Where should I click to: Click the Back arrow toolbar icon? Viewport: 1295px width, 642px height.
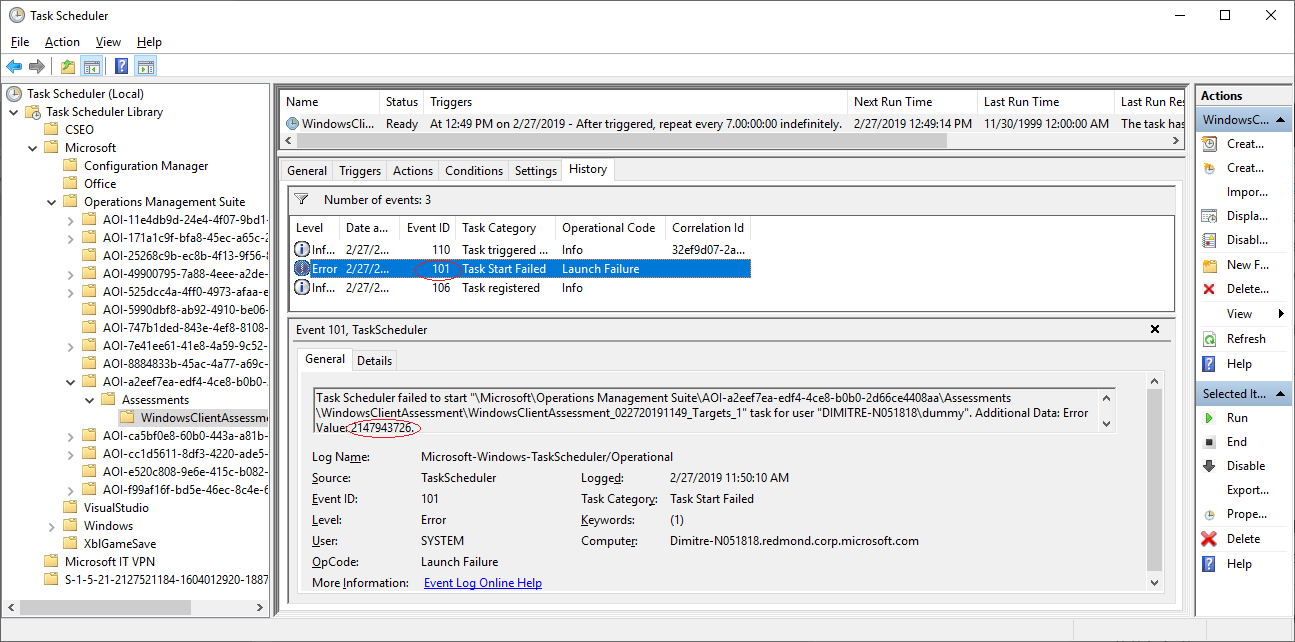[14, 66]
